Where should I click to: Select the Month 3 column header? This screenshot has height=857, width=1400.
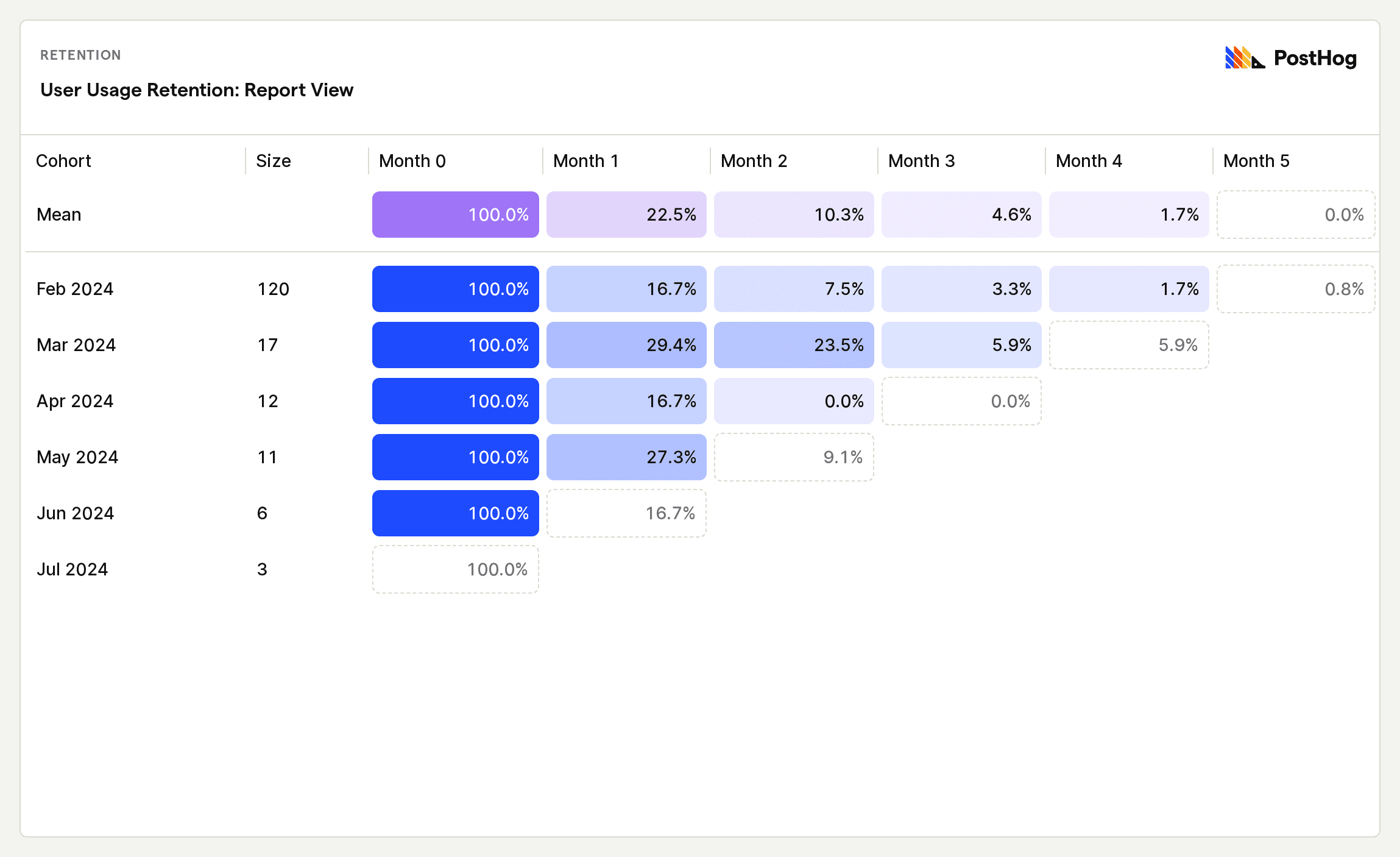pyautogui.click(x=921, y=161)
